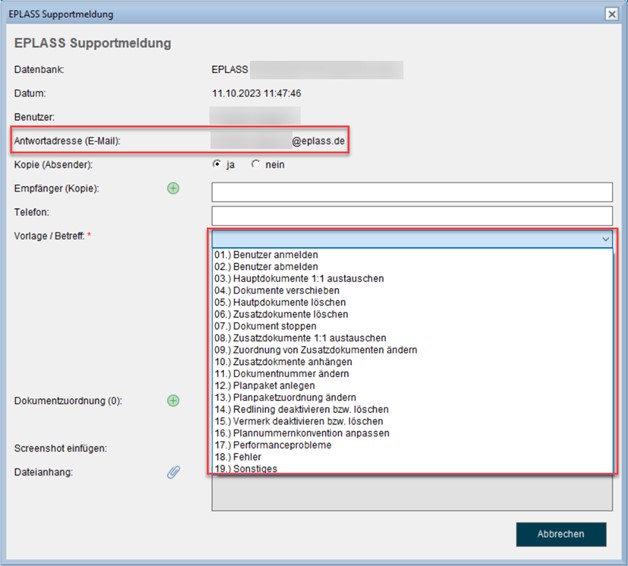The width and height of the screenshot is (628, 566).
Task: Select 'nein' for Kopie (Absender)
Action: 256,164
